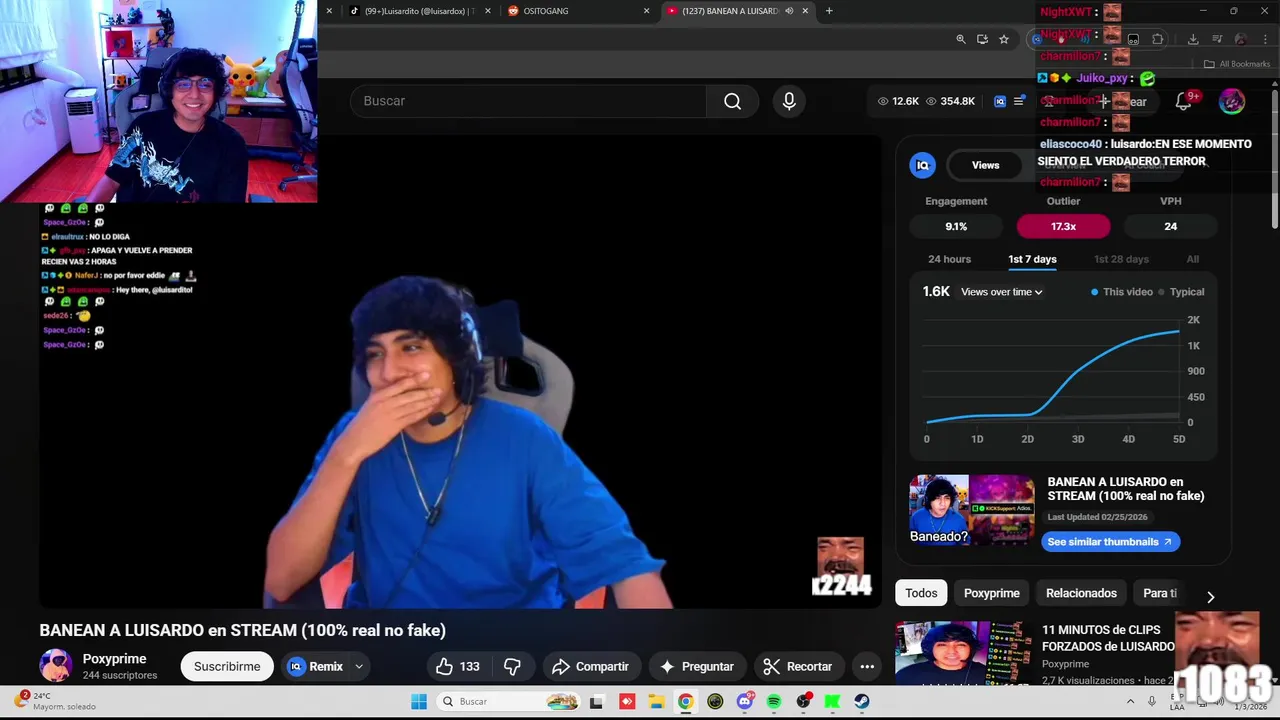Open Windows Start menu
Image resolution: width=1280 pixels, height=720 pixels.
tap(418, 701)
